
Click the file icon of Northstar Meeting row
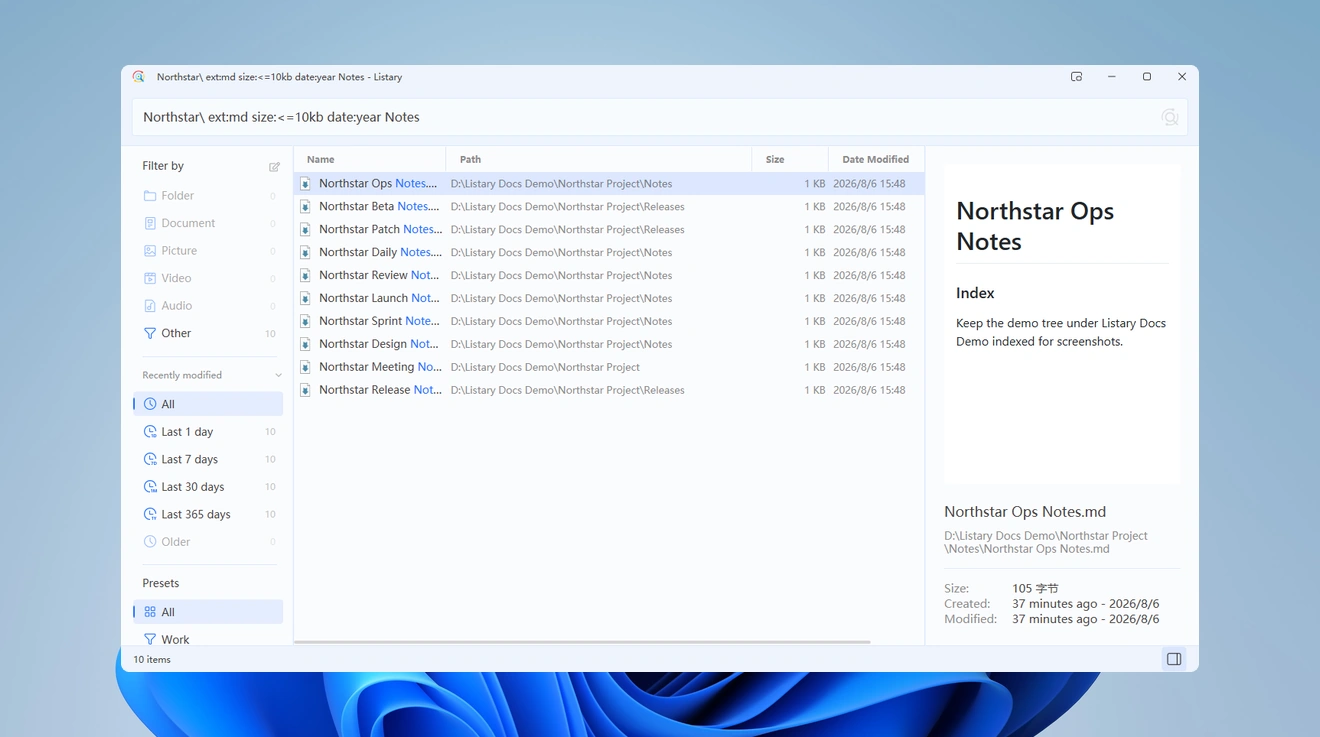[x=306, y=368]
